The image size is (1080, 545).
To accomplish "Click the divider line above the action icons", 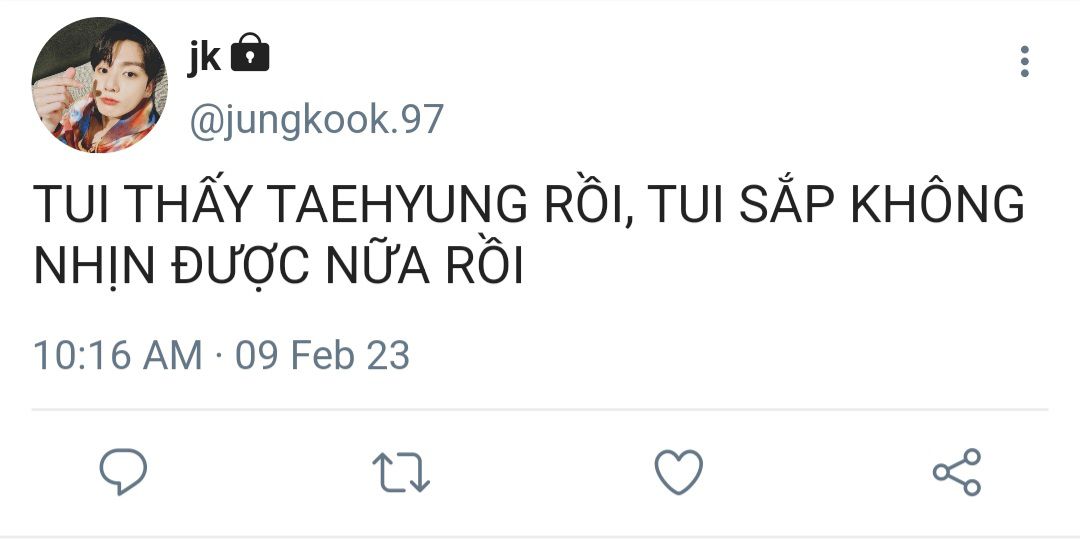I will tap(540, 409).
